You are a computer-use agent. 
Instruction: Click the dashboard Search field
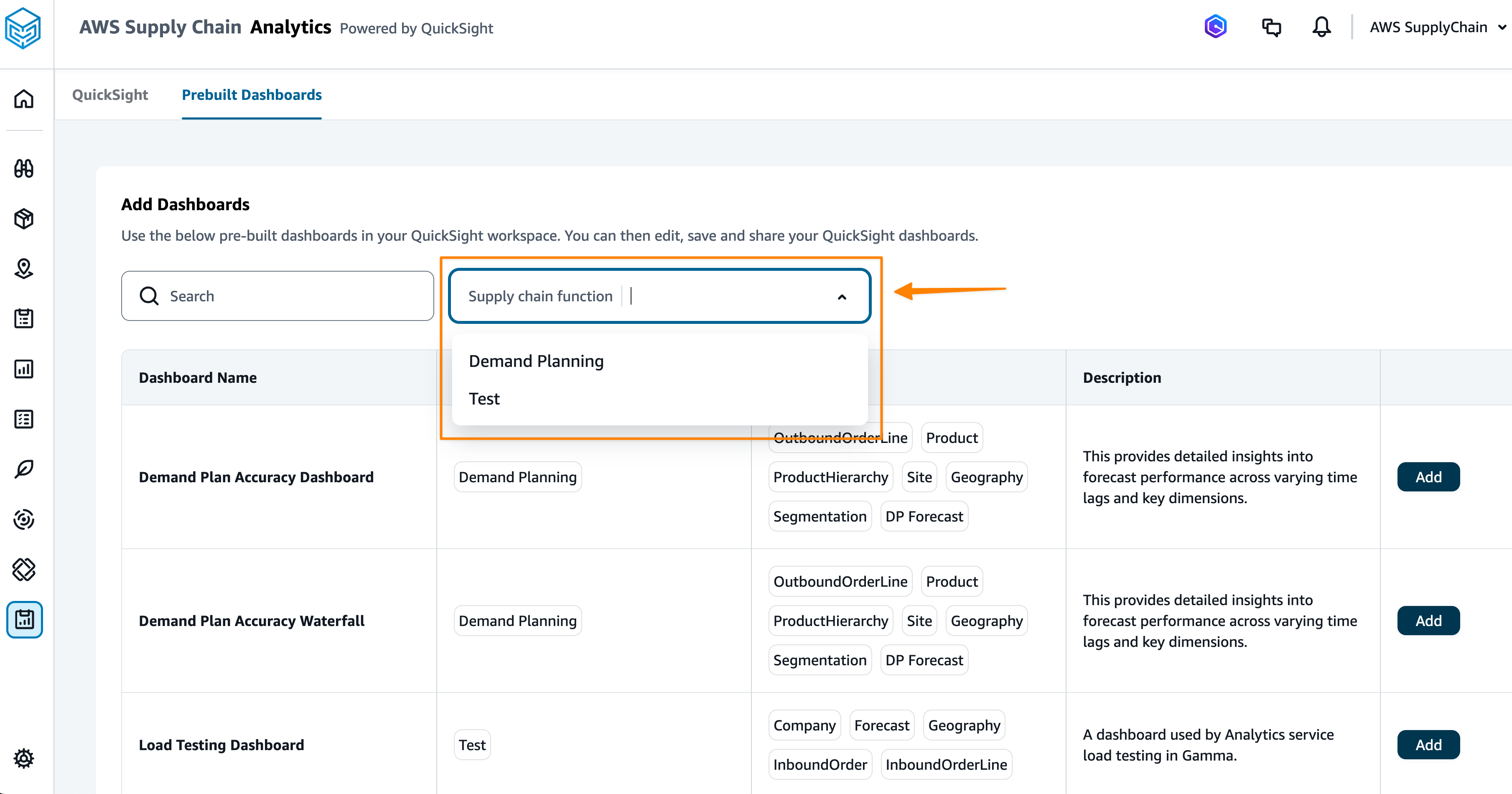tap(277, 296)
